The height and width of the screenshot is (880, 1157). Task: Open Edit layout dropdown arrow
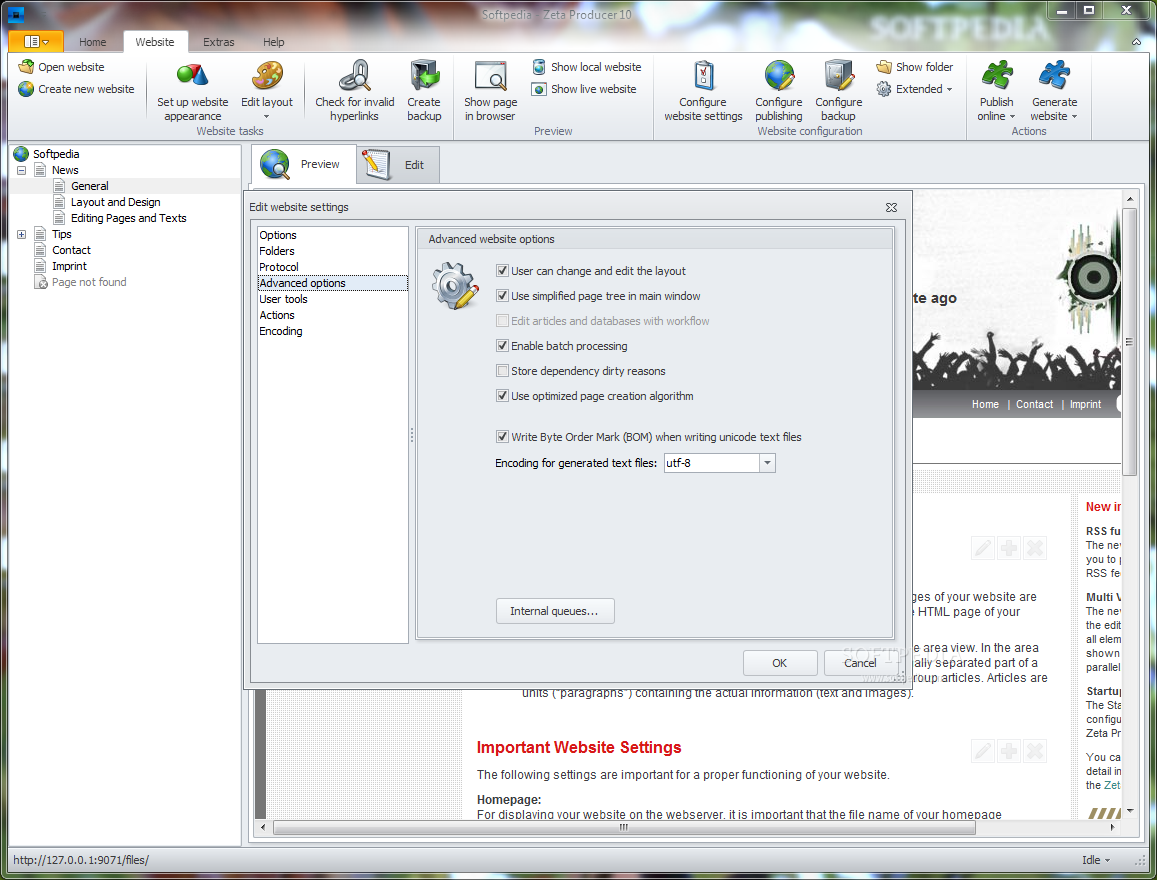(x=267, y=117)
